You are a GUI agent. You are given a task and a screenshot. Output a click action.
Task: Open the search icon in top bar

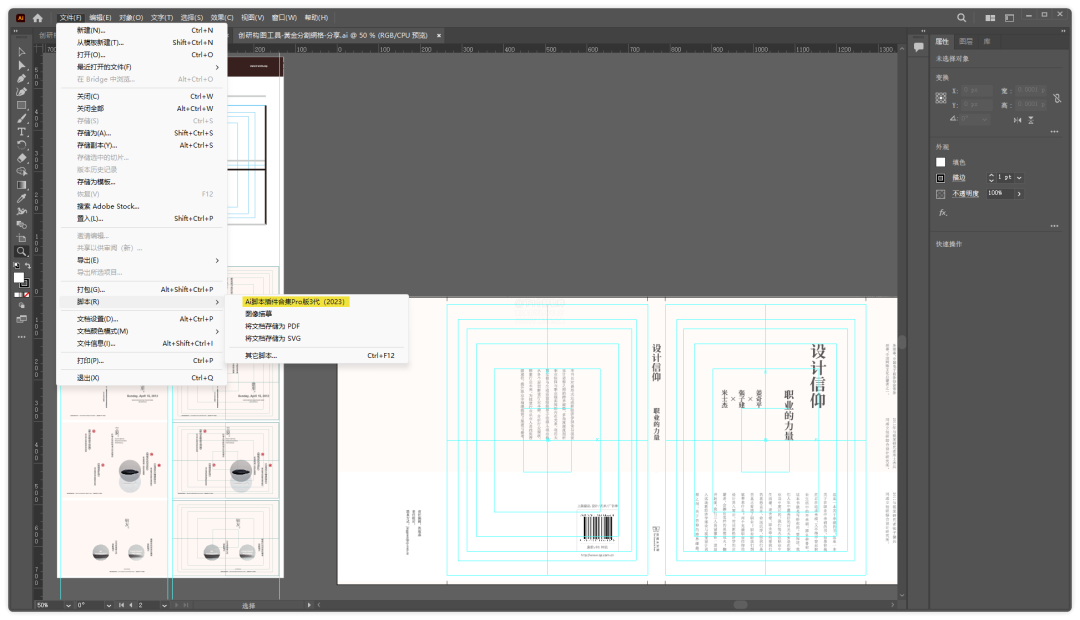[962, 18]
